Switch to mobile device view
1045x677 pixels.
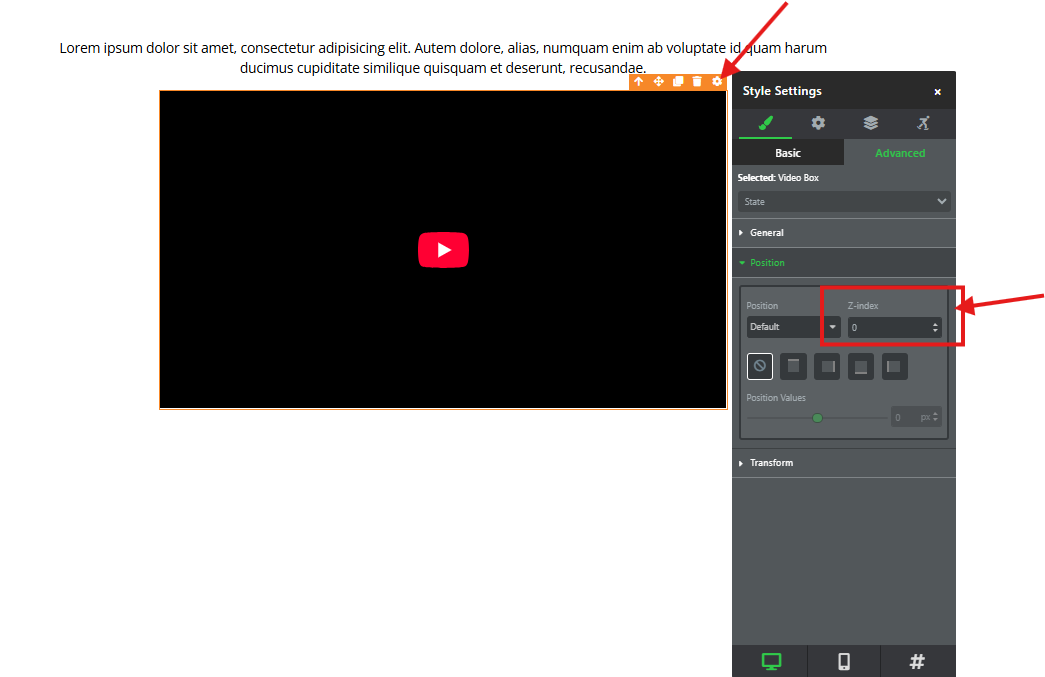pos(844,661)
